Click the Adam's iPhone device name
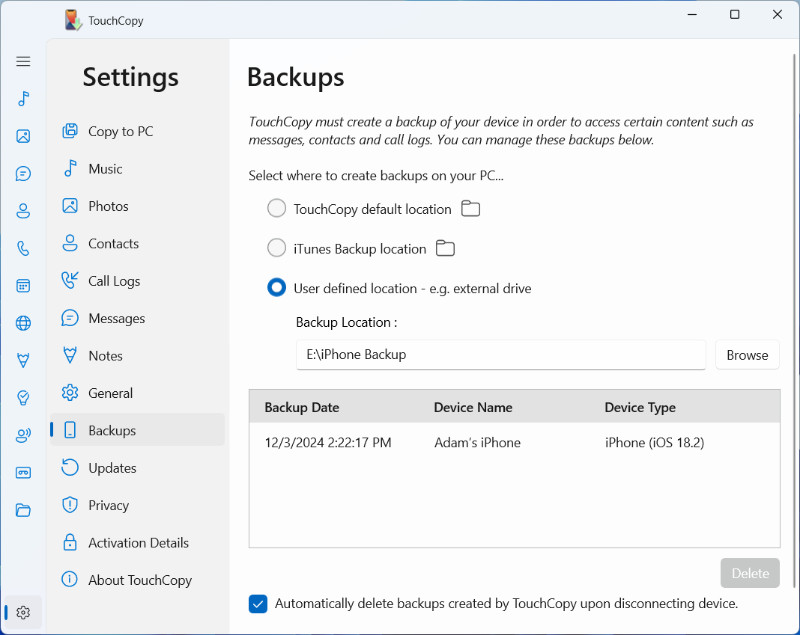This screenshot has height=635, width=800. coord(477,442)
